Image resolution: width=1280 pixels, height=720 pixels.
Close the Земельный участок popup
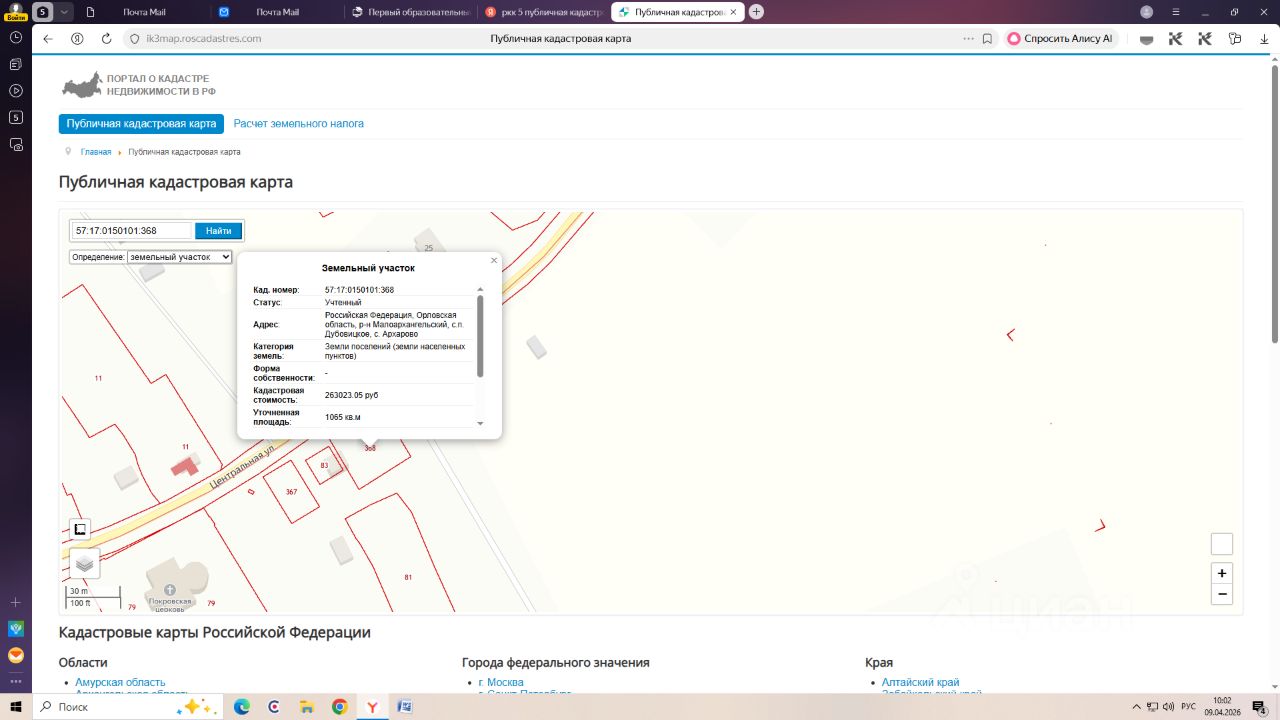point(493,260)
